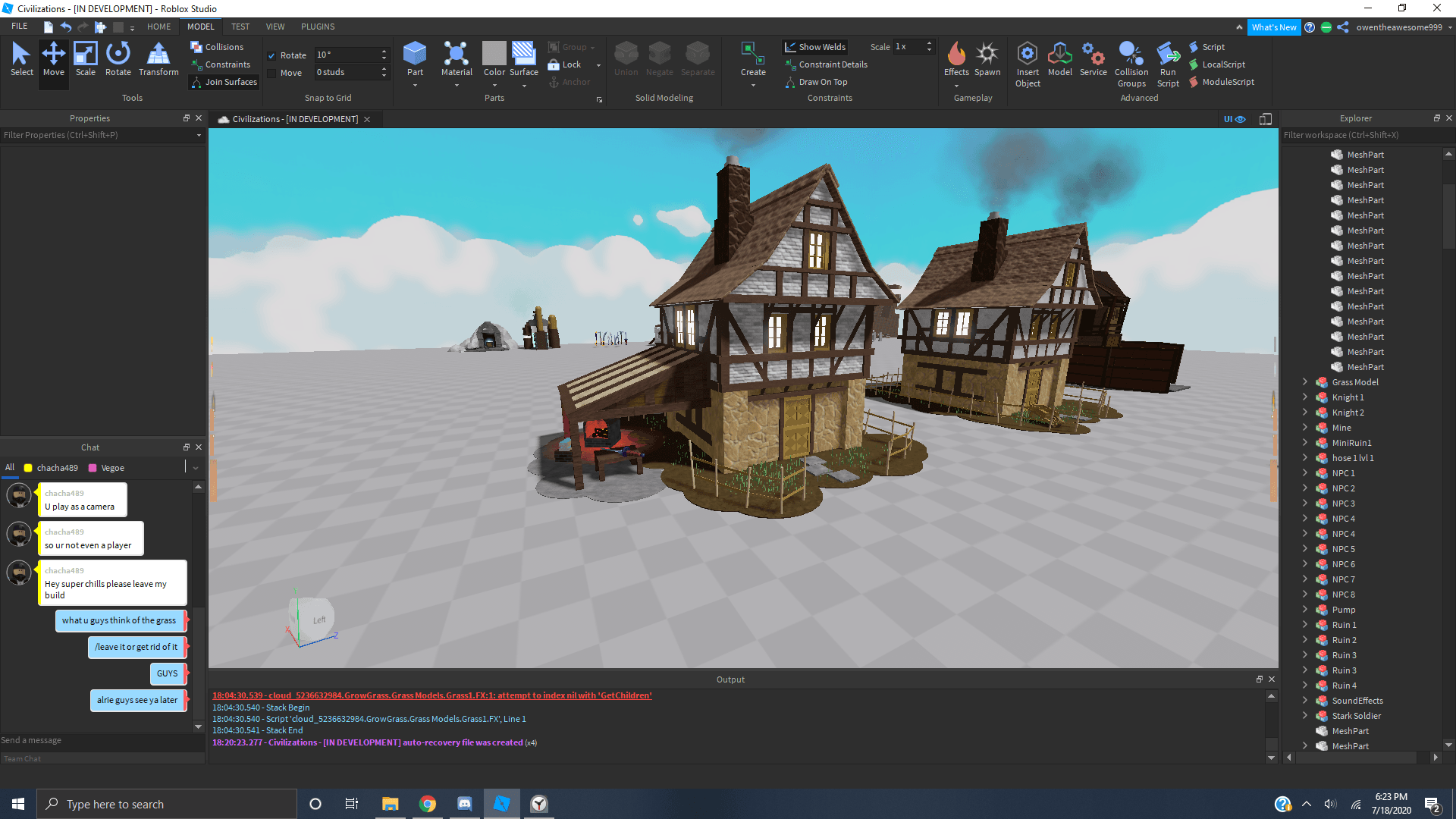Image resolution: width=1456 pixels, height=819 pixels.
Task: Expand the Grass Model tree node
Action: pos(1305,382)
